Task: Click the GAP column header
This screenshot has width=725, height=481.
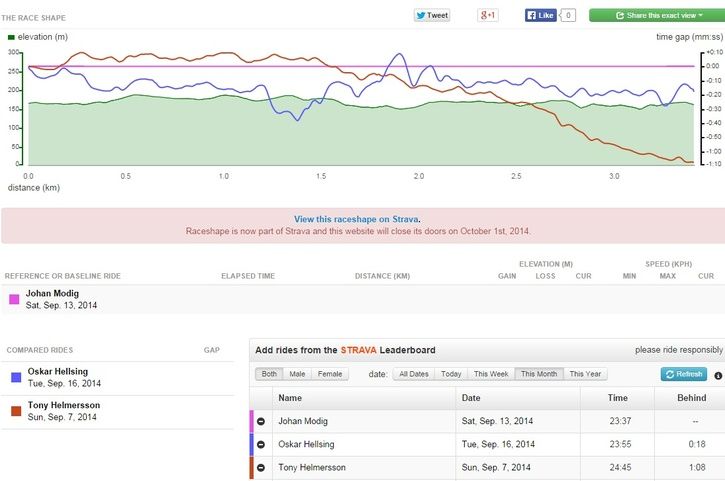Action: click(x=212, y=350)
